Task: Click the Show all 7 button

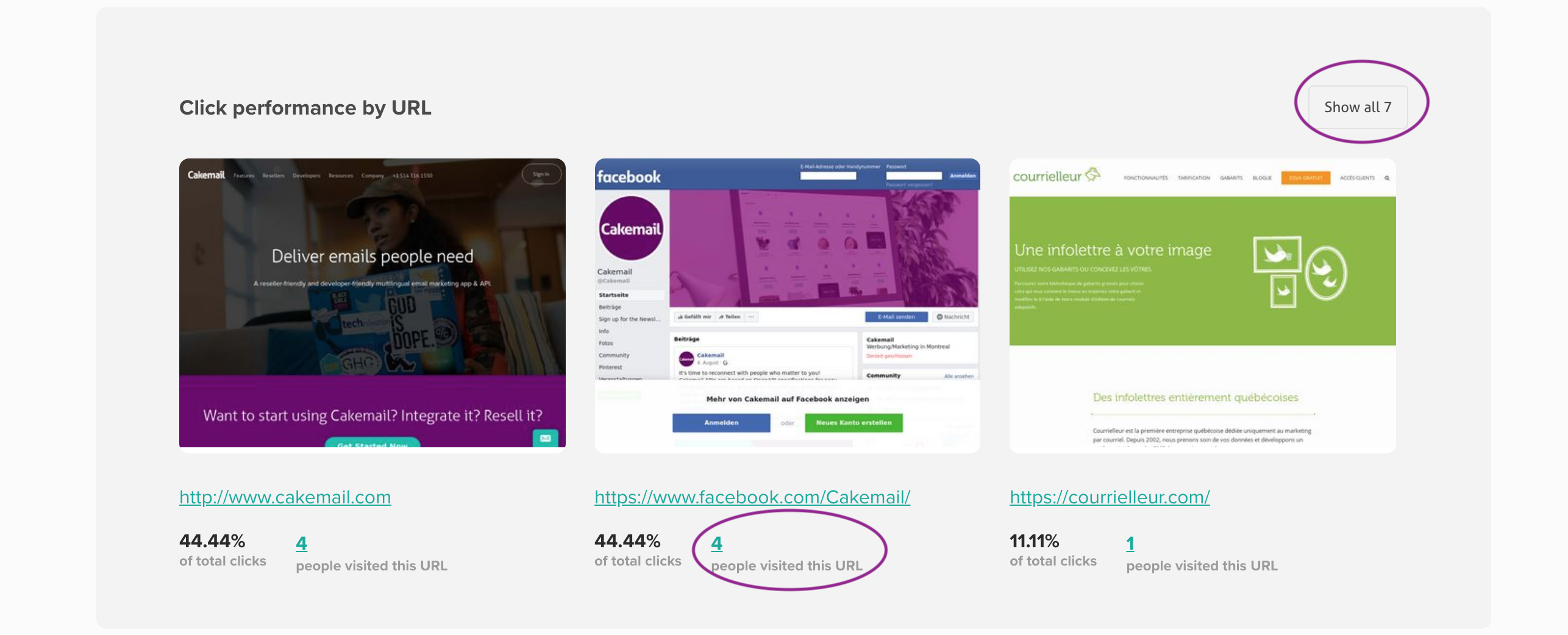Action: (x=1357, y=107)
